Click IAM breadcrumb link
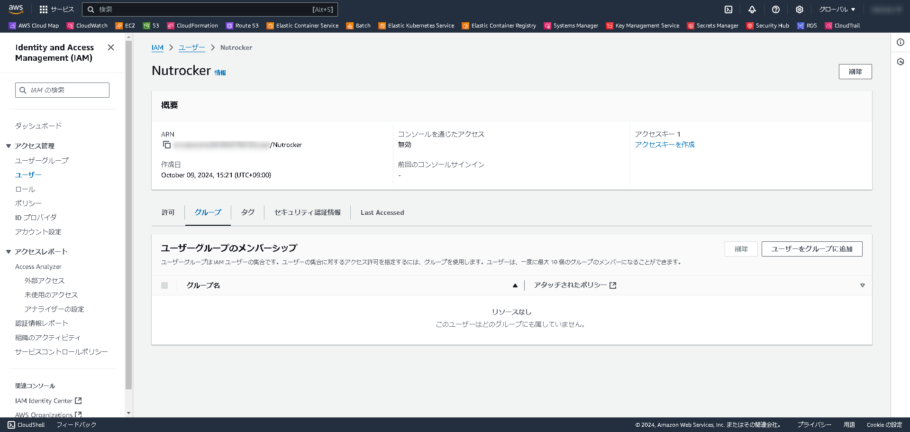Screen dimensions: 910x432 pos(157,47)
